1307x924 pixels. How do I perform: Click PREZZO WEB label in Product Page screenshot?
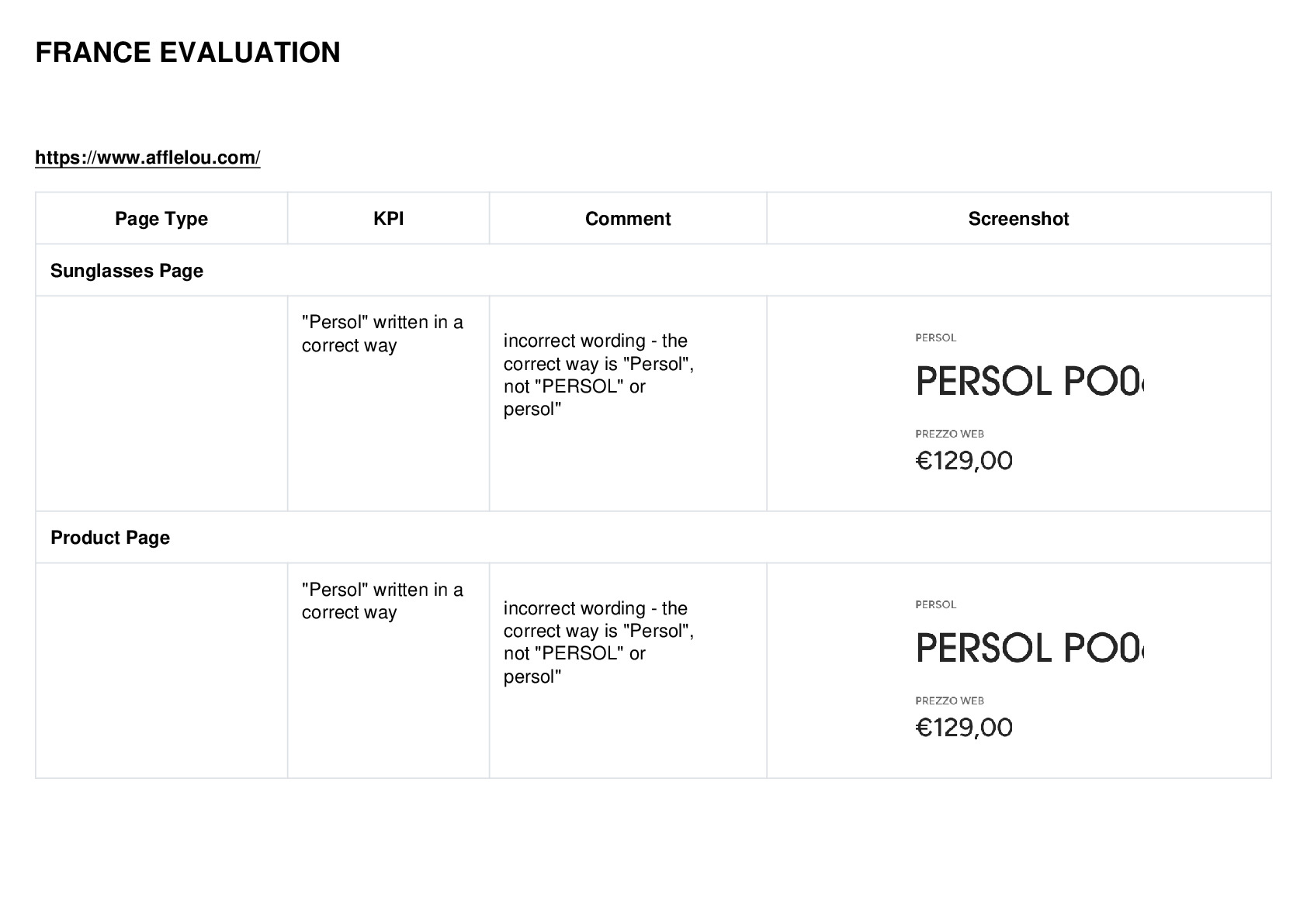pyautogui.click(x=949, y=701)
